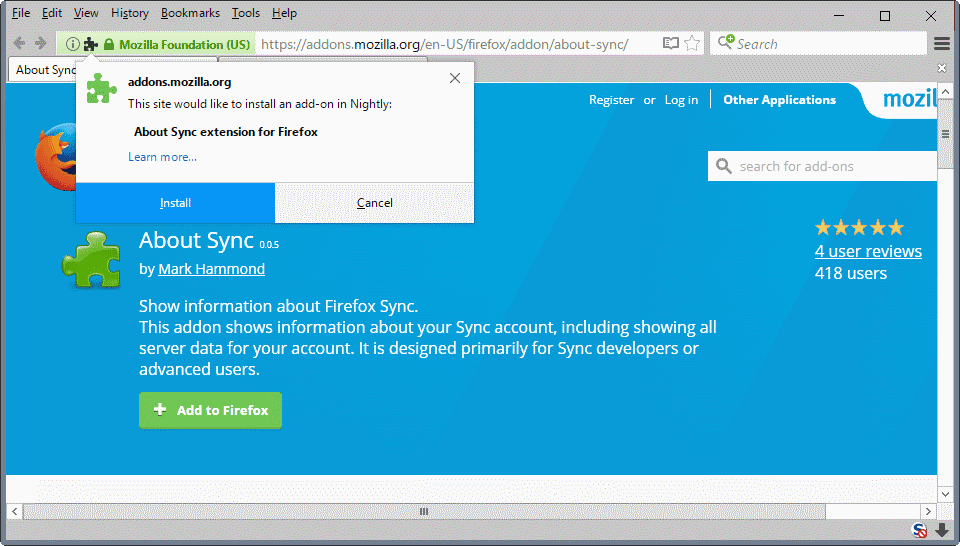Open site information icon in address bar
This screenshot has height=546, width=960.
click(x=72, y=44)
